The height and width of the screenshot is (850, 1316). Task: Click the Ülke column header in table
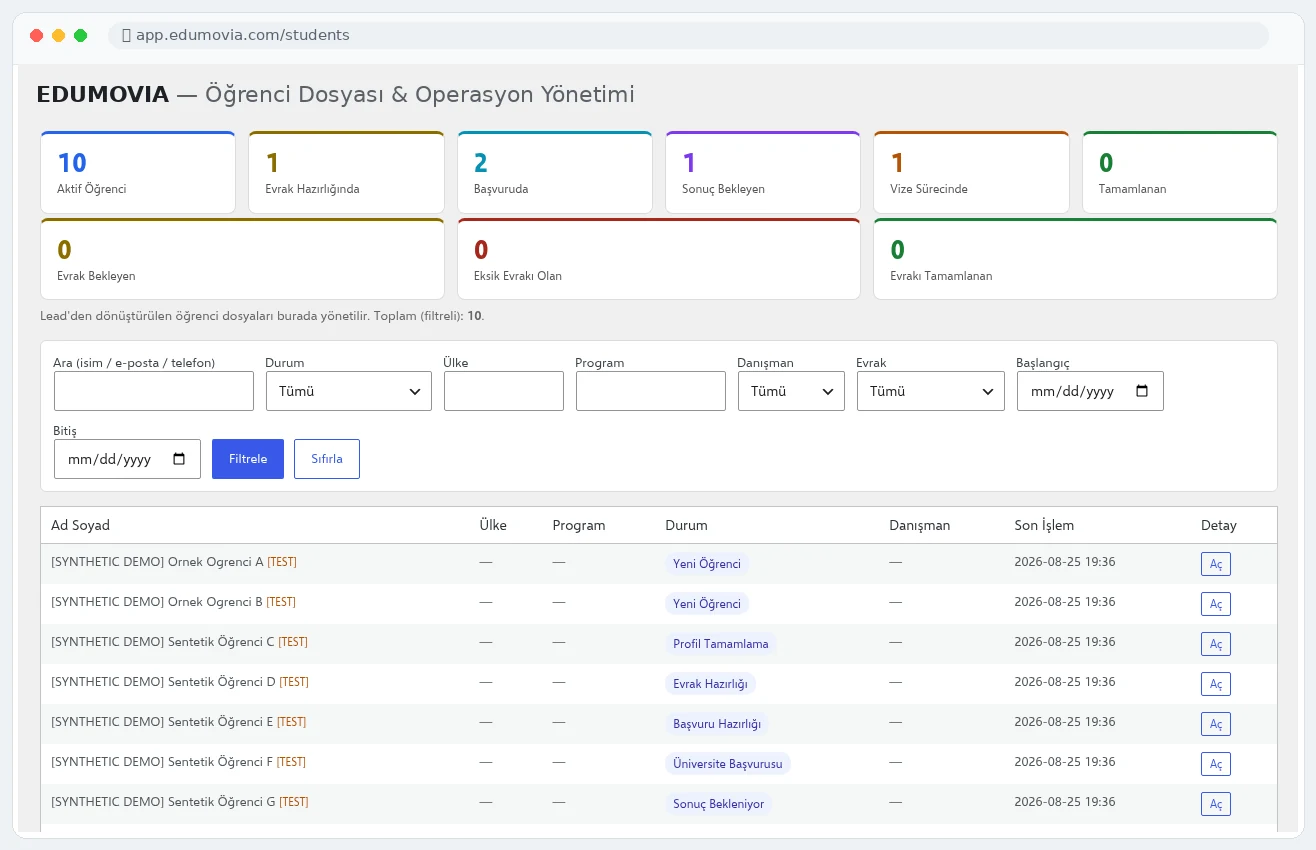(493, 525)
